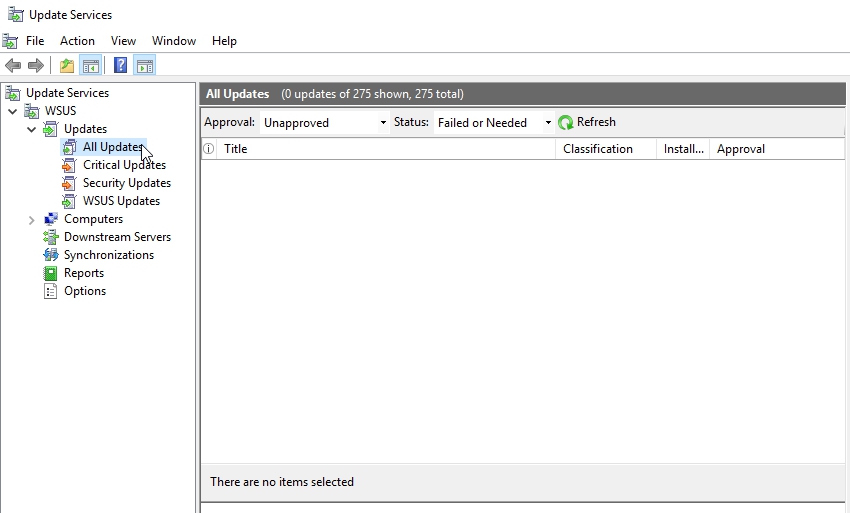Click the green Refresh arrow icon

pyautogui.click(x=565, y=123)
